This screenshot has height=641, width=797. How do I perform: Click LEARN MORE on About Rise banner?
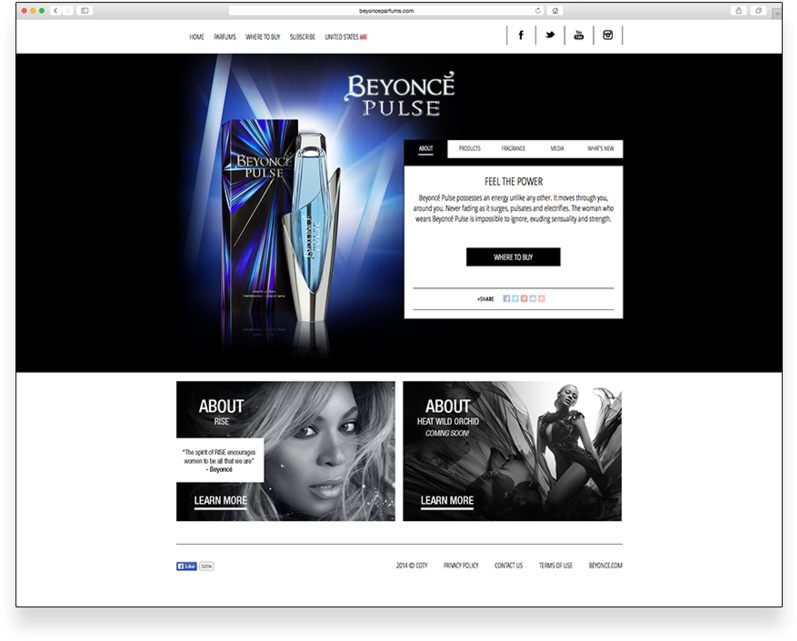click(220, 501)
